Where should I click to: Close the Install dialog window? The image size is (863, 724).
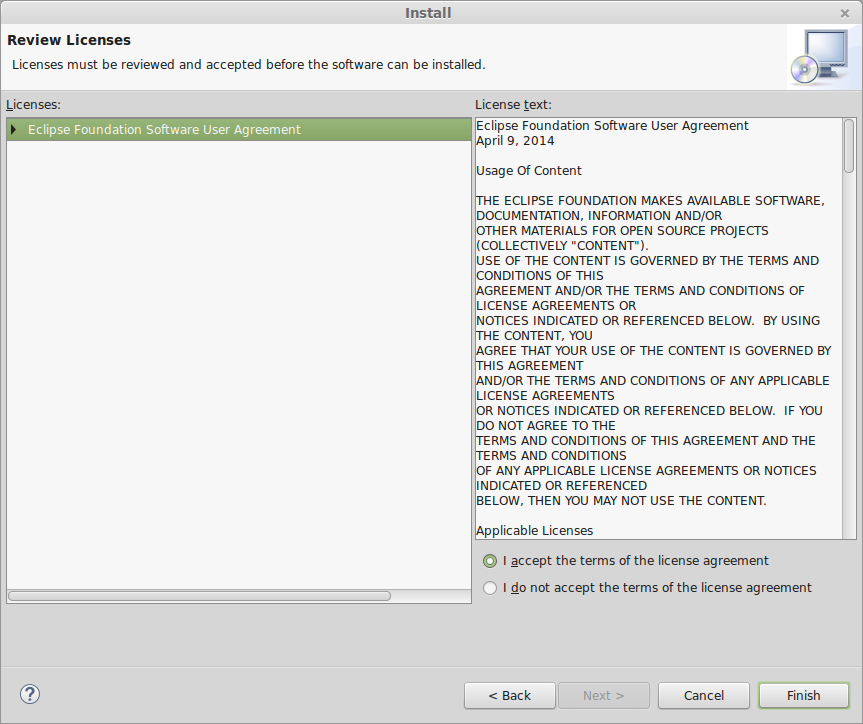click(x=845, y=13)
